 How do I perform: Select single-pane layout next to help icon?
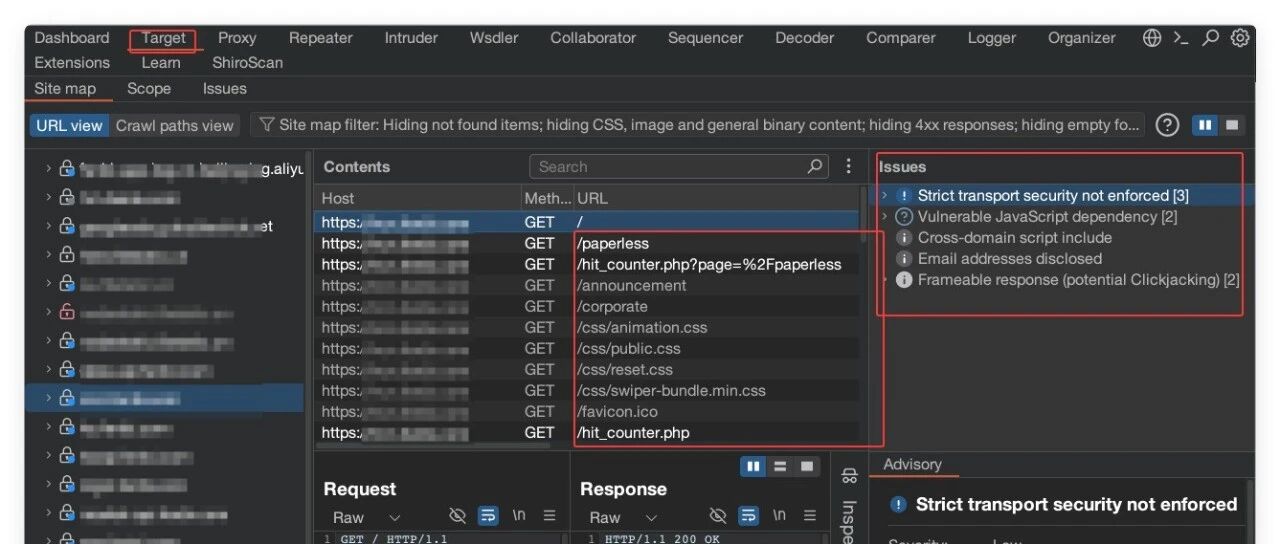[x=1232, y=125]
